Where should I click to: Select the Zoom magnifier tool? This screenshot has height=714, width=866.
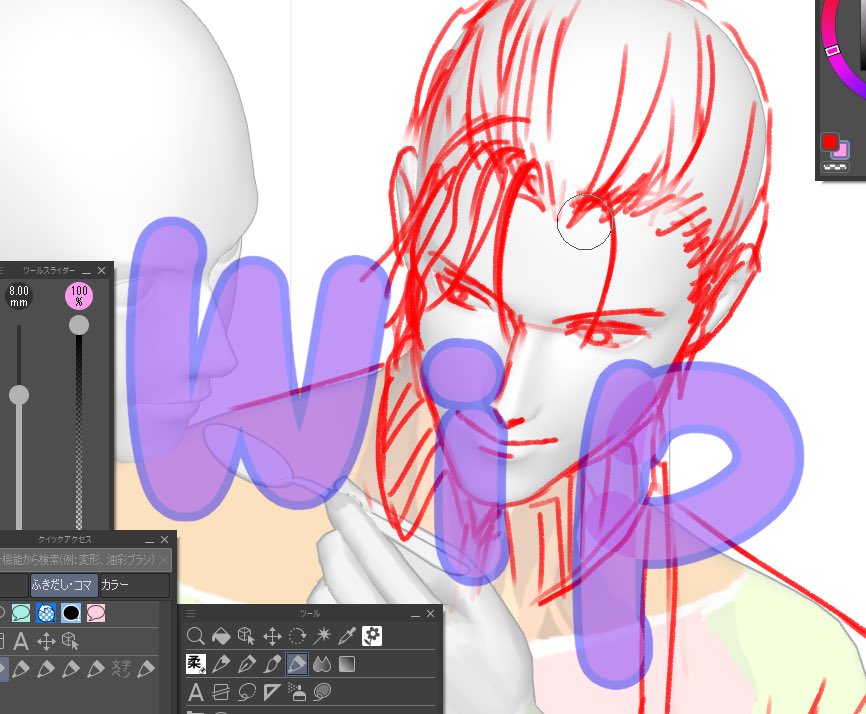(196, 636)
